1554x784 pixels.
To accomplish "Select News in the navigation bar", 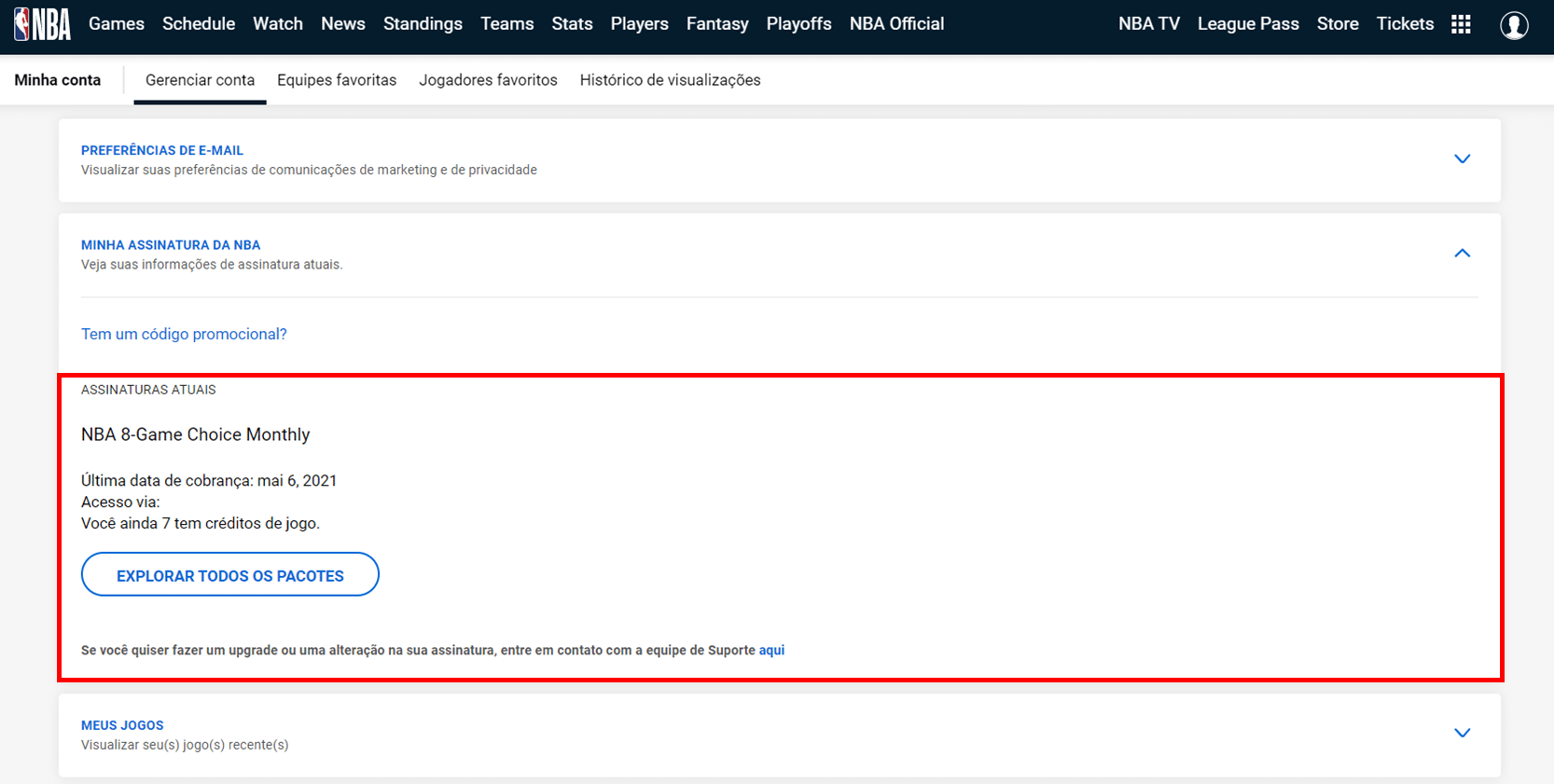I will 343,24.
